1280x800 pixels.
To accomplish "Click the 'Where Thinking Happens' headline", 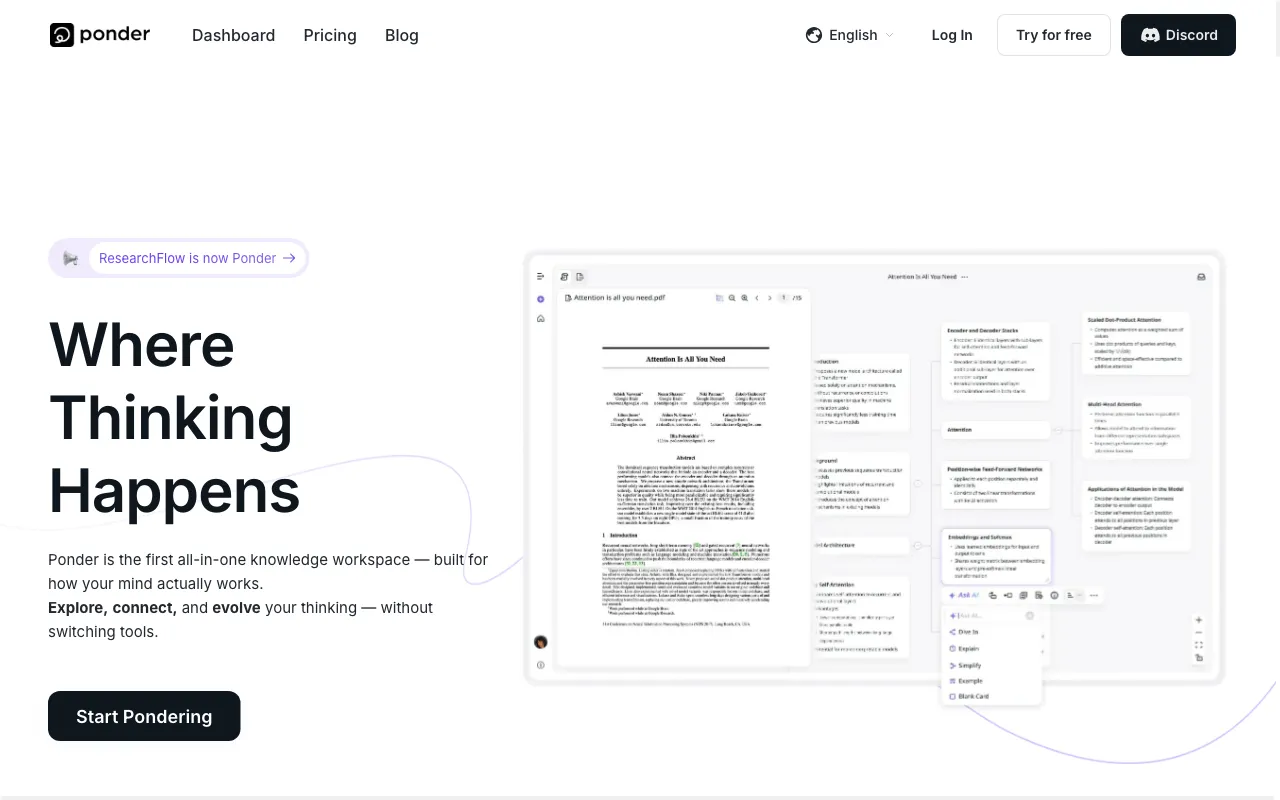I will pos(175,418).
